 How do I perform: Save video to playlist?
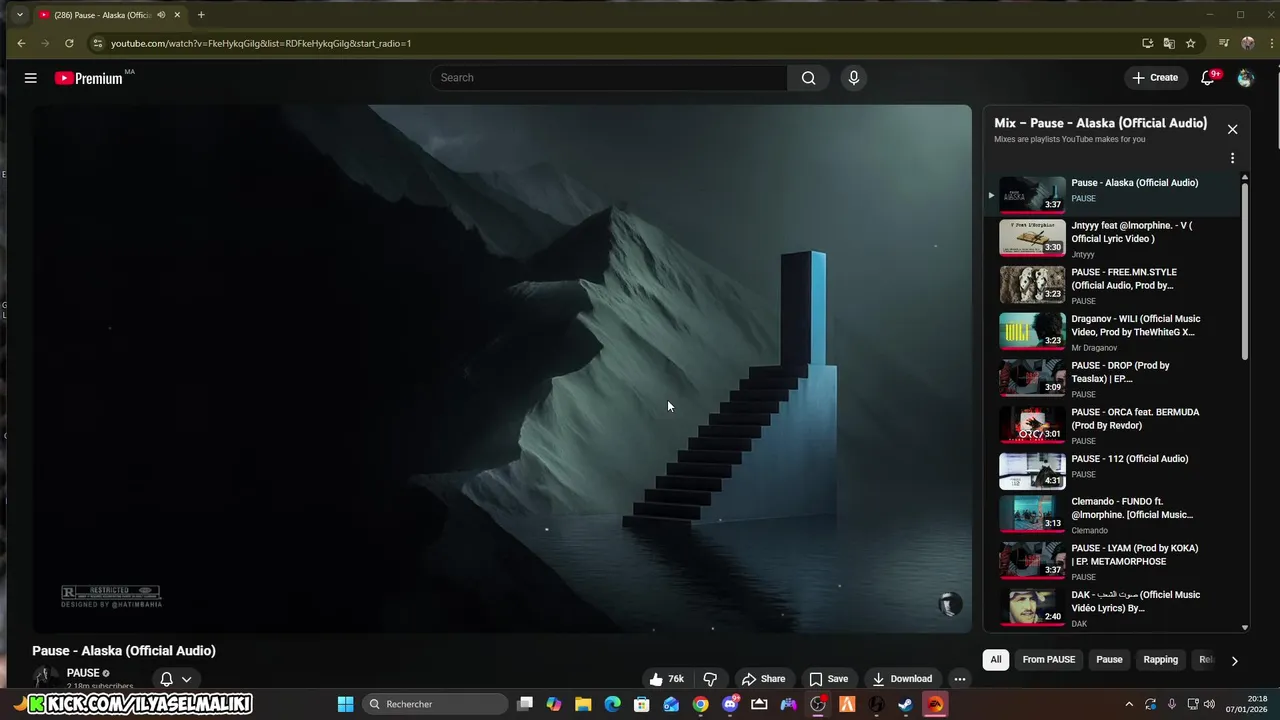click(828, 679)
